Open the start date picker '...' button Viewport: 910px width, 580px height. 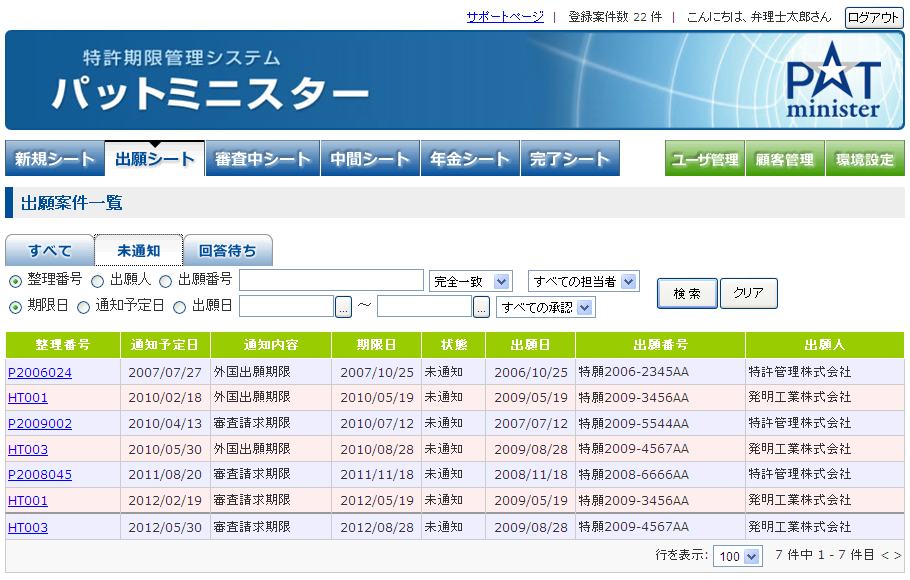coord(344,307)
